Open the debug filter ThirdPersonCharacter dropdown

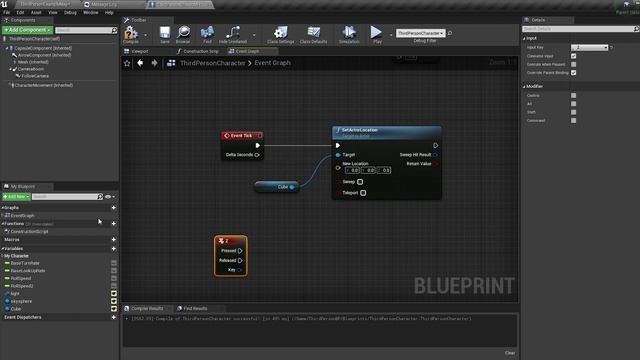[420, 33]
